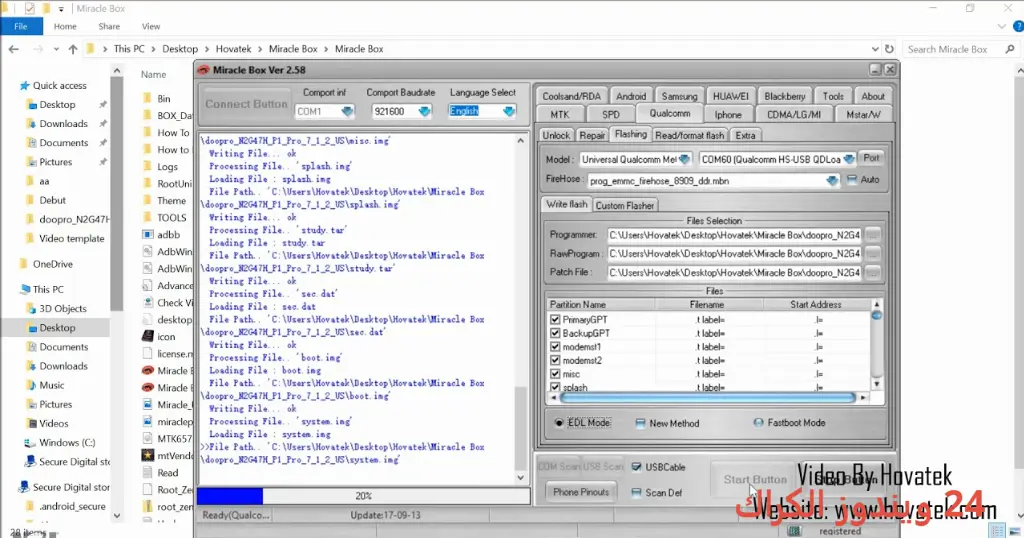Click the Explorer up-one-level arrow

click(x=72, y=49)
